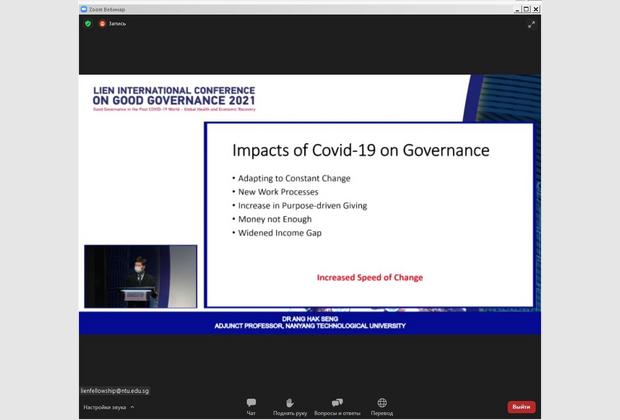Click the speaker video thumbnail
Screen dimensions: 620x420
click(140, 276)
